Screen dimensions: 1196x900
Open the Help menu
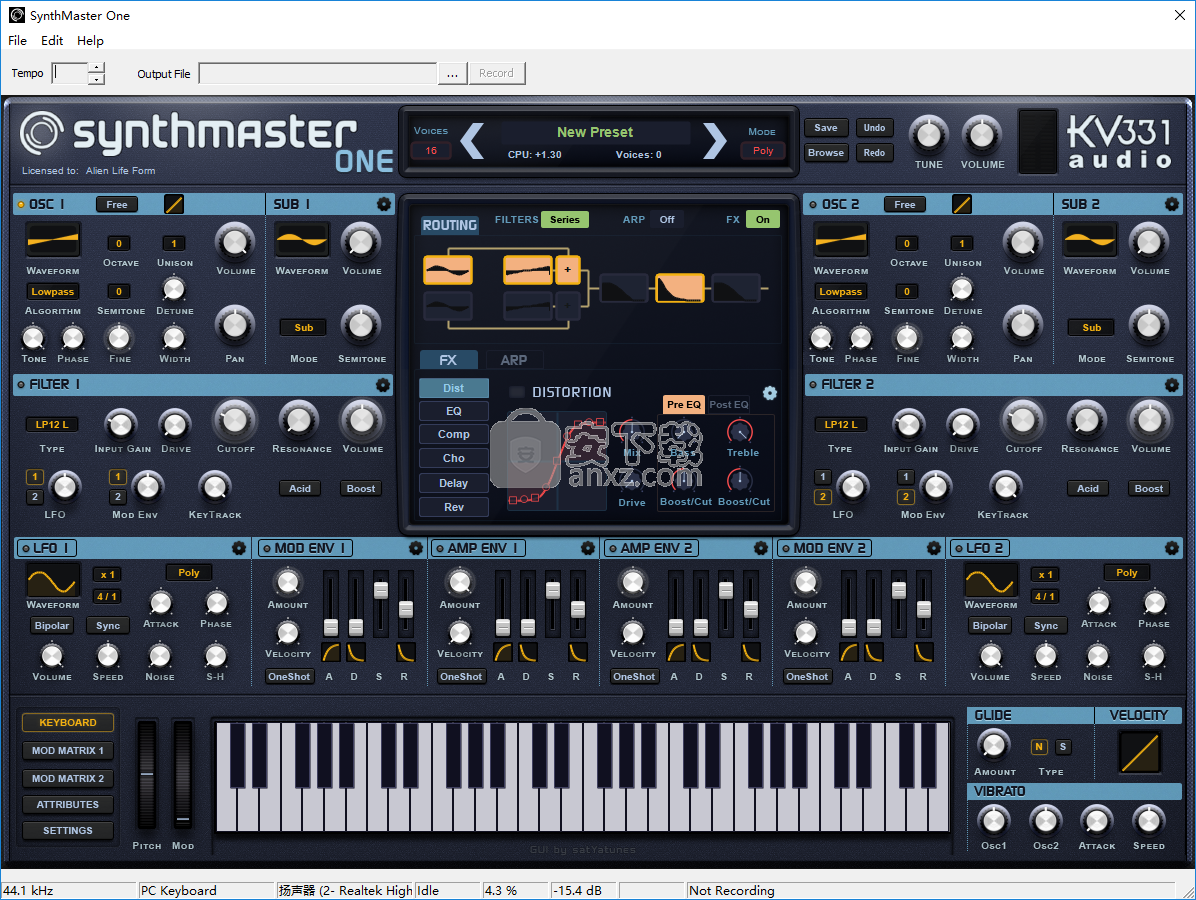tap(90, 40)
